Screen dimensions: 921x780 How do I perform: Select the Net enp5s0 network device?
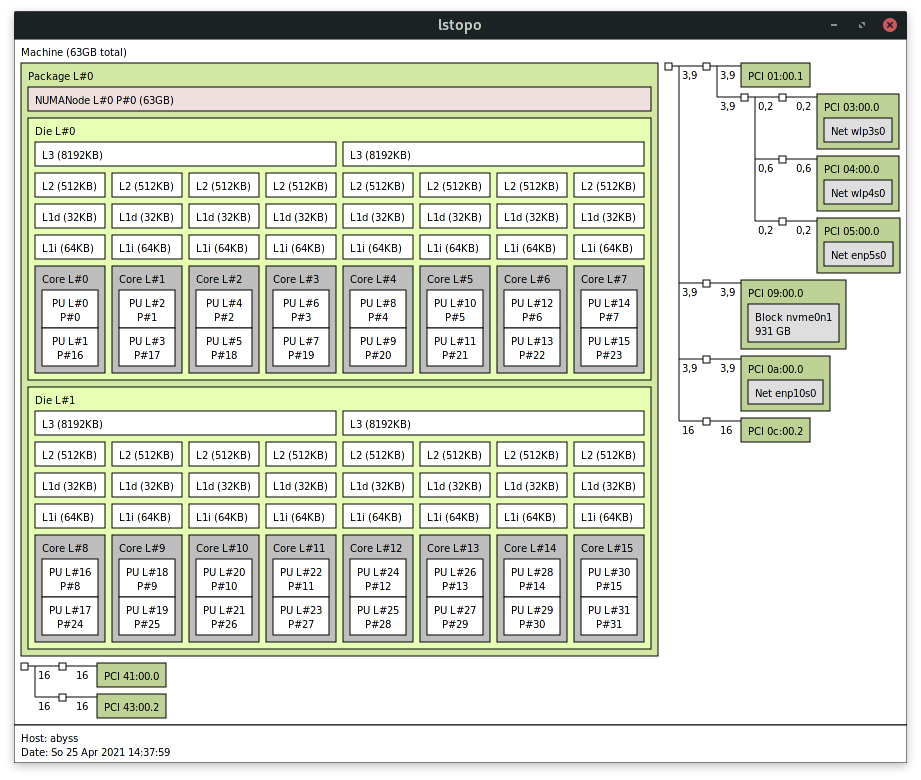(858, 255)
